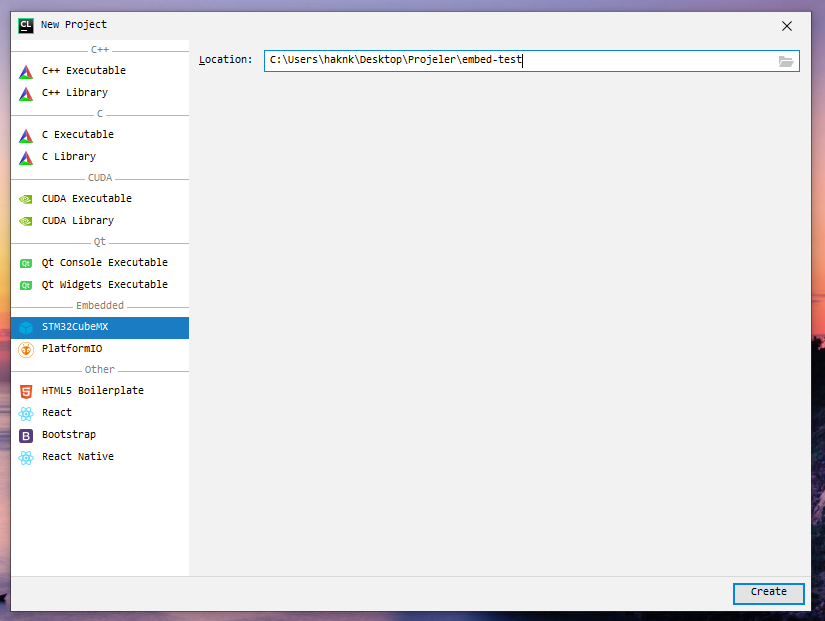Click the C Library CMake icon
This screenshot has width=825, height=621.
(26, 158)
